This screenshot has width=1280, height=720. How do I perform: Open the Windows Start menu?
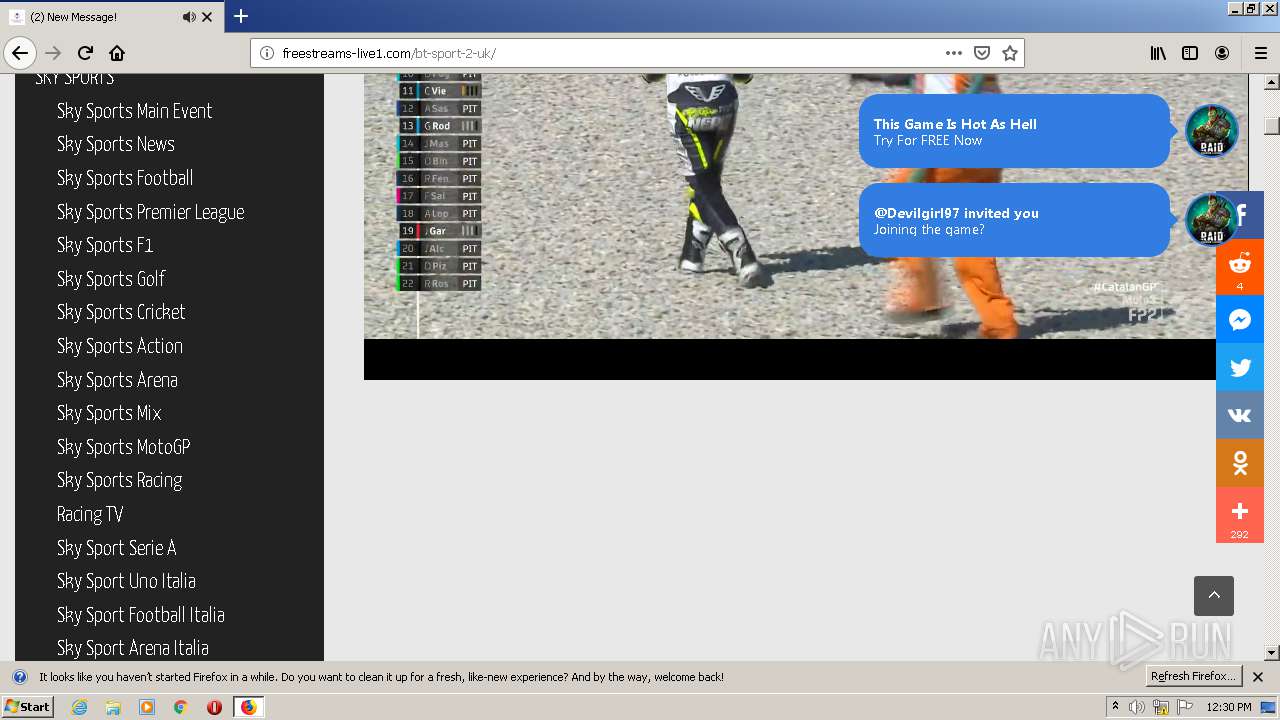27,706
